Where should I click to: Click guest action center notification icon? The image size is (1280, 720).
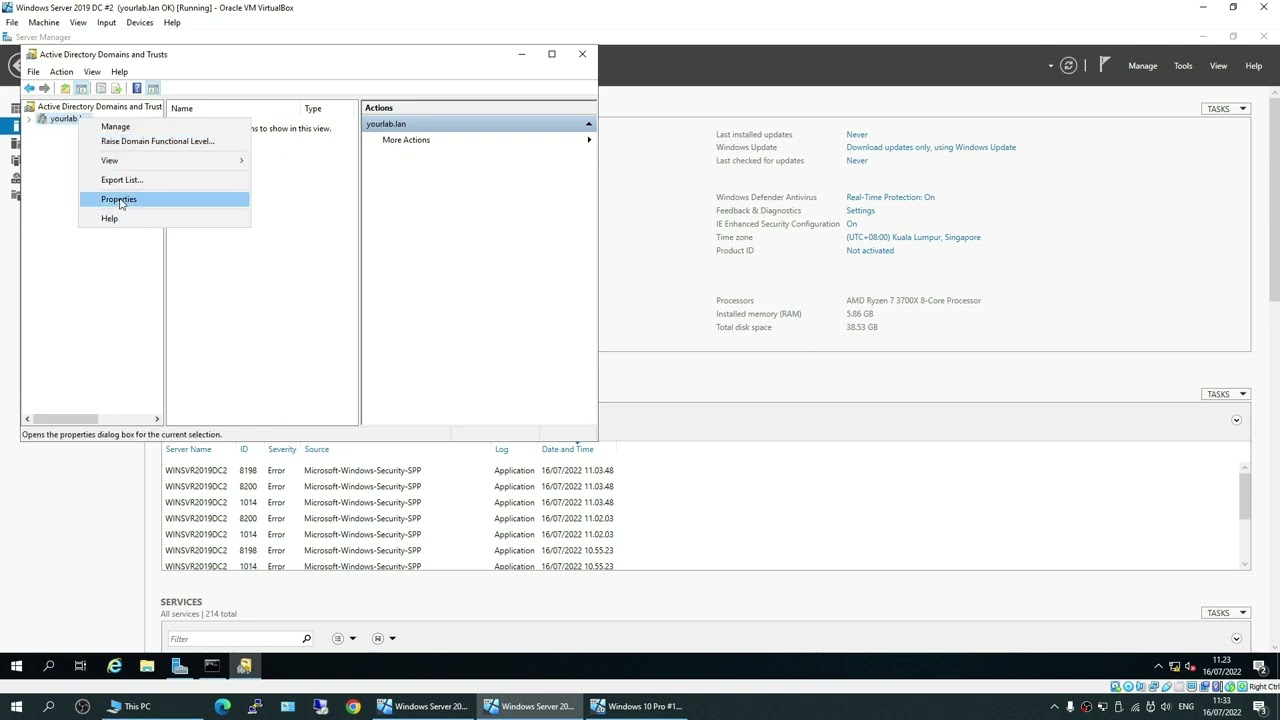click(x=1262, y=666)
